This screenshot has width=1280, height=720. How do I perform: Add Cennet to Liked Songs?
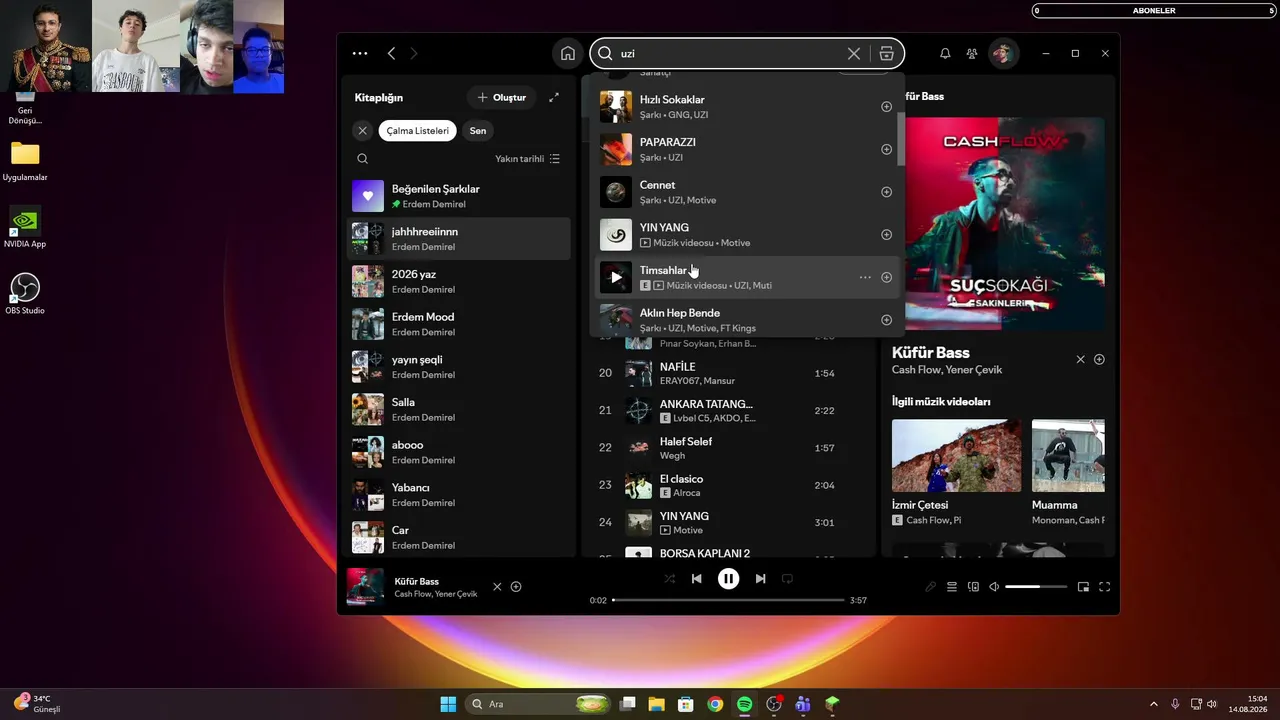click(886, 192)
